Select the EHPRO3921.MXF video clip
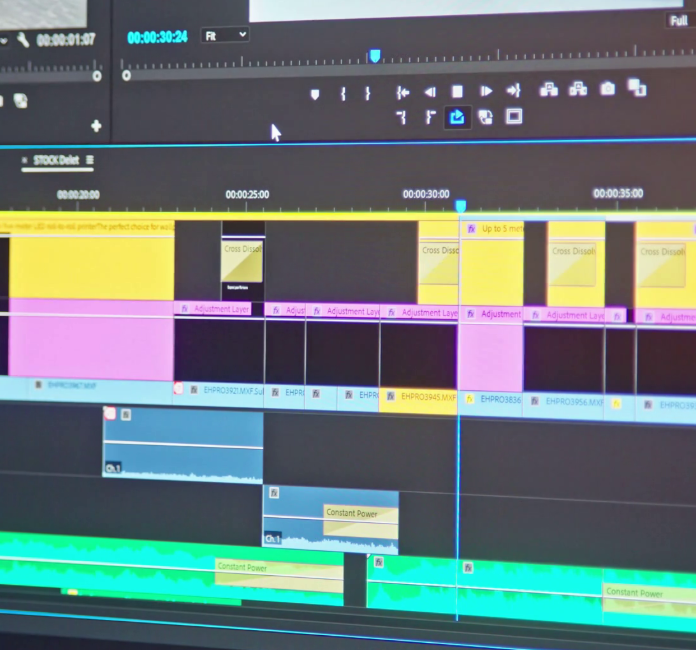Screen dimensions: 696x650 pos(218,392)
